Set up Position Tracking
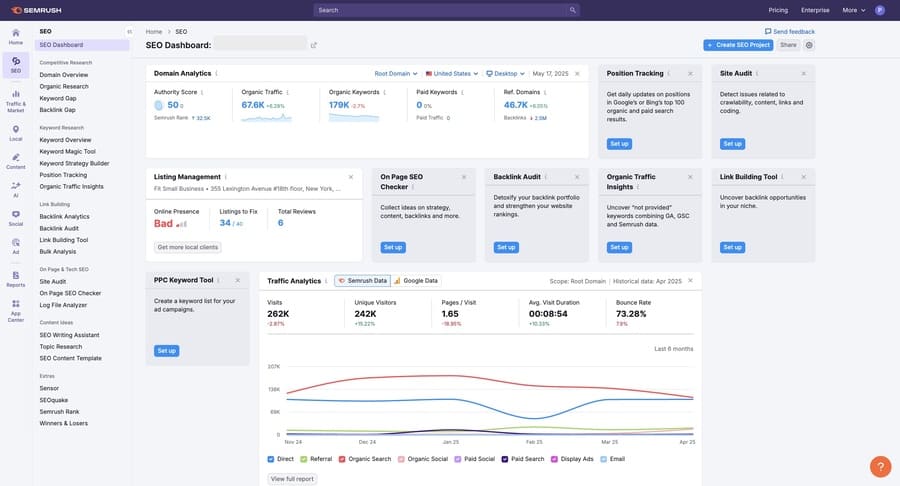 [x=619, y=143]
